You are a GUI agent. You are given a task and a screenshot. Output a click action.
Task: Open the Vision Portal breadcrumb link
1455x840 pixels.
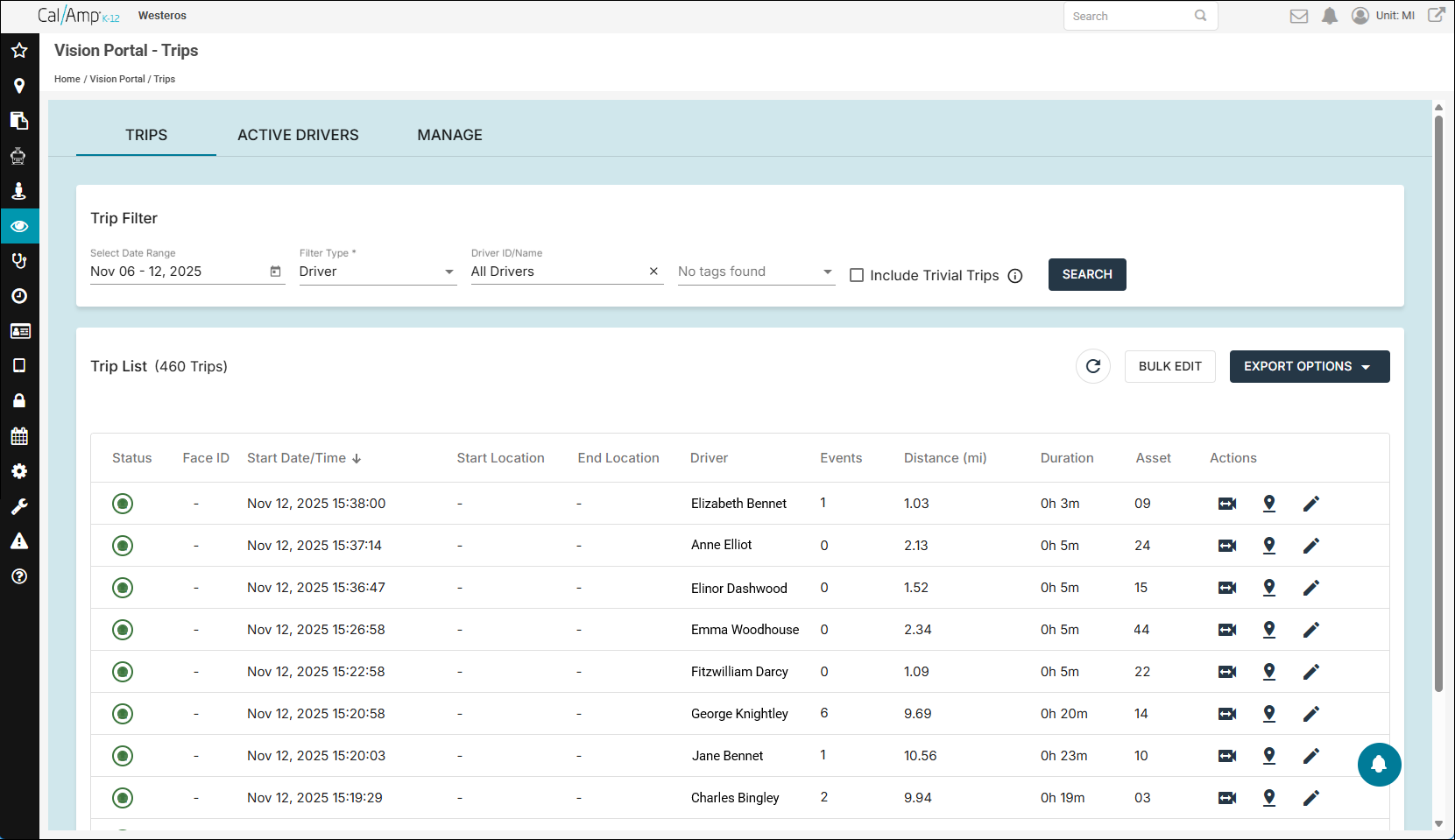(x=117, y=79)
